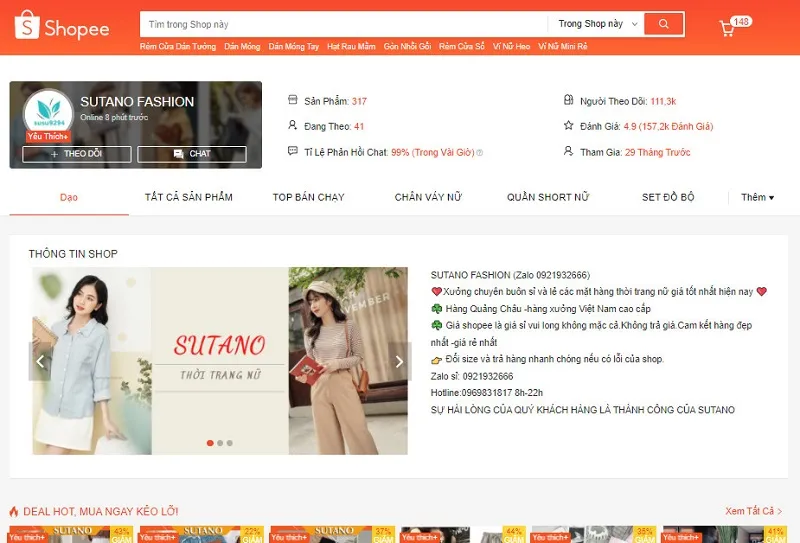Open the deal product with 44% GIẢM tag

463,534
